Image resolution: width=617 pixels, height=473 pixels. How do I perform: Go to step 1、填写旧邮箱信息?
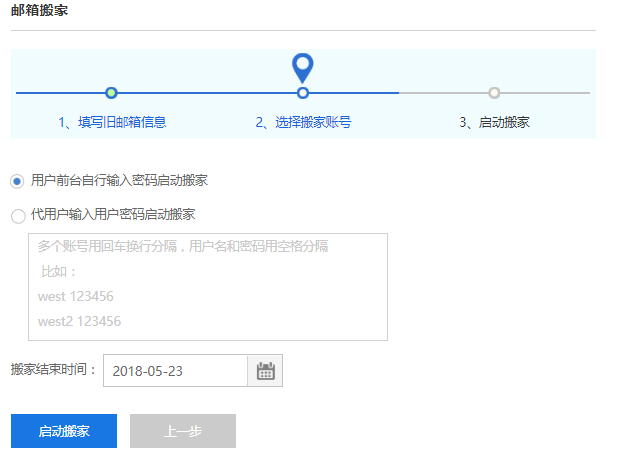[111, 123]
